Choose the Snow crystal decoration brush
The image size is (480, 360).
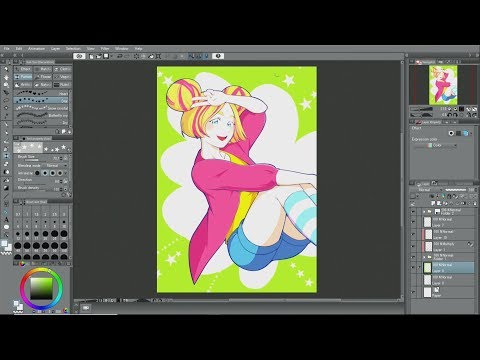pyautogui.click(x=41, y=108)
